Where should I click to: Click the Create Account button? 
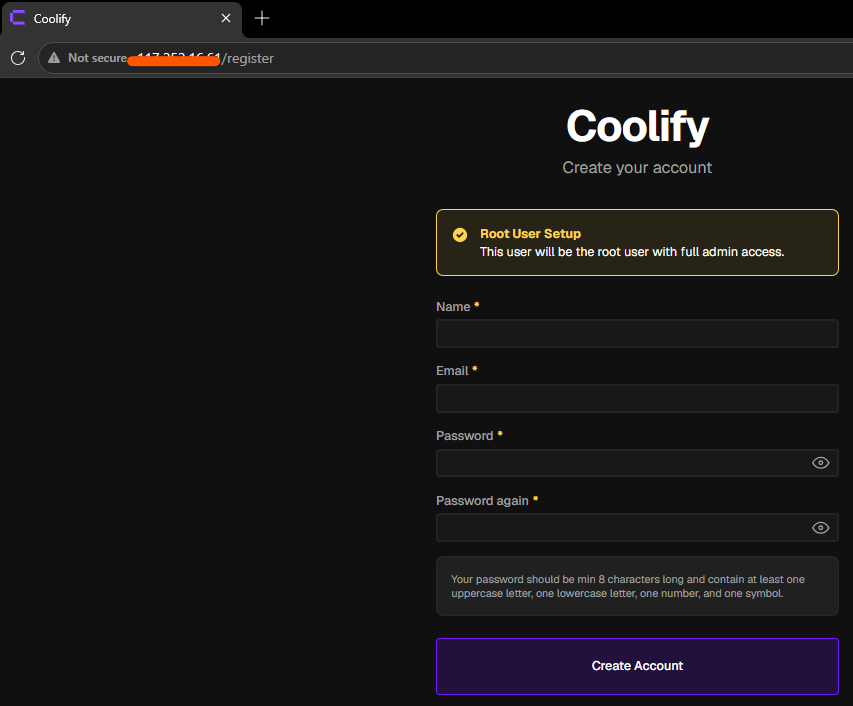pos(637,666)
